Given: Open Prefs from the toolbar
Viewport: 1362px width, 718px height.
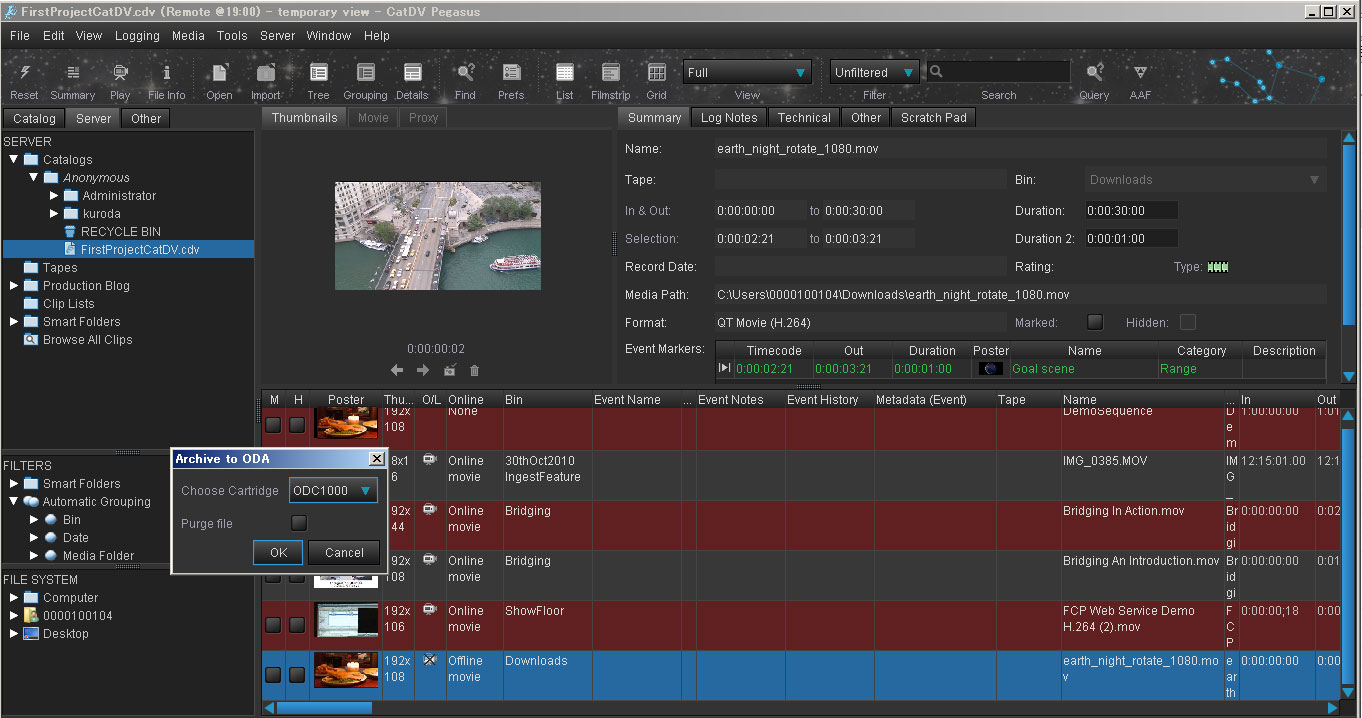Looking at the screenshot, I should (x=511, y=73).
